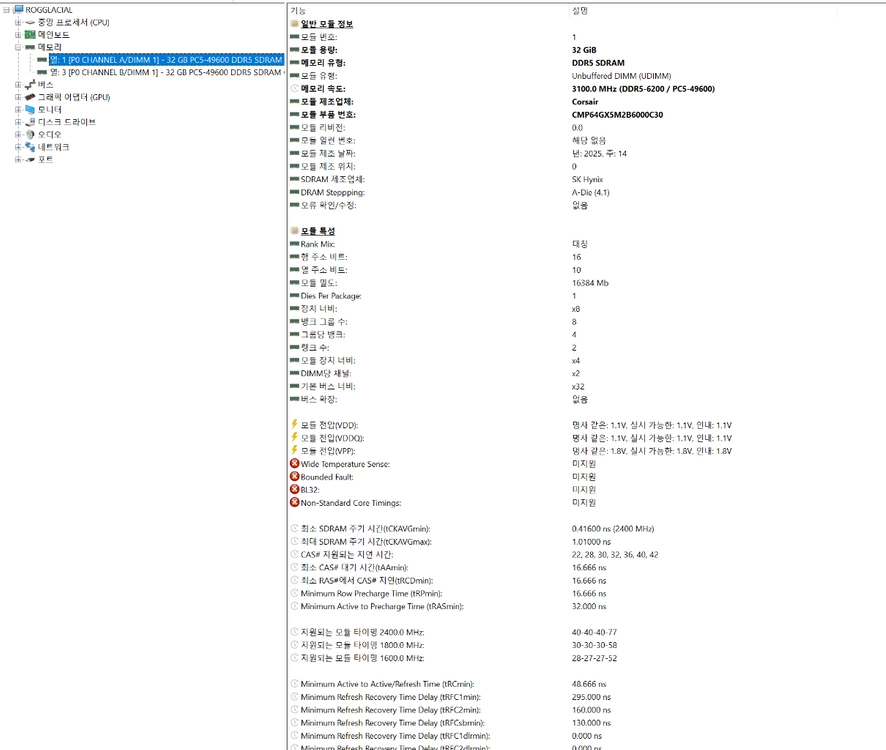886x750 pixels.
Task: Click 3100.0 MHz memory speed value
Action: pos(643,89)
